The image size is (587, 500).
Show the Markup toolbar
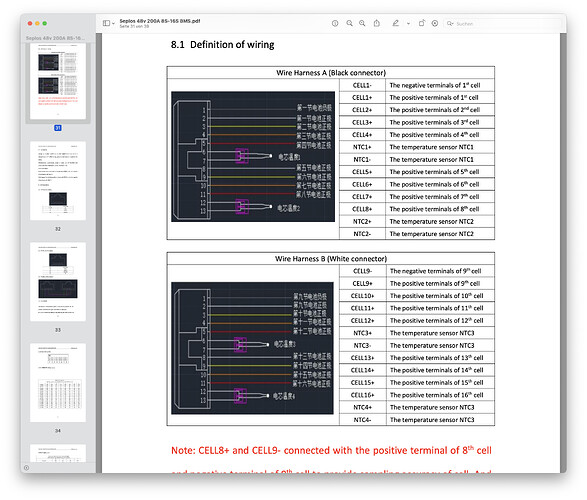[435, 23]
